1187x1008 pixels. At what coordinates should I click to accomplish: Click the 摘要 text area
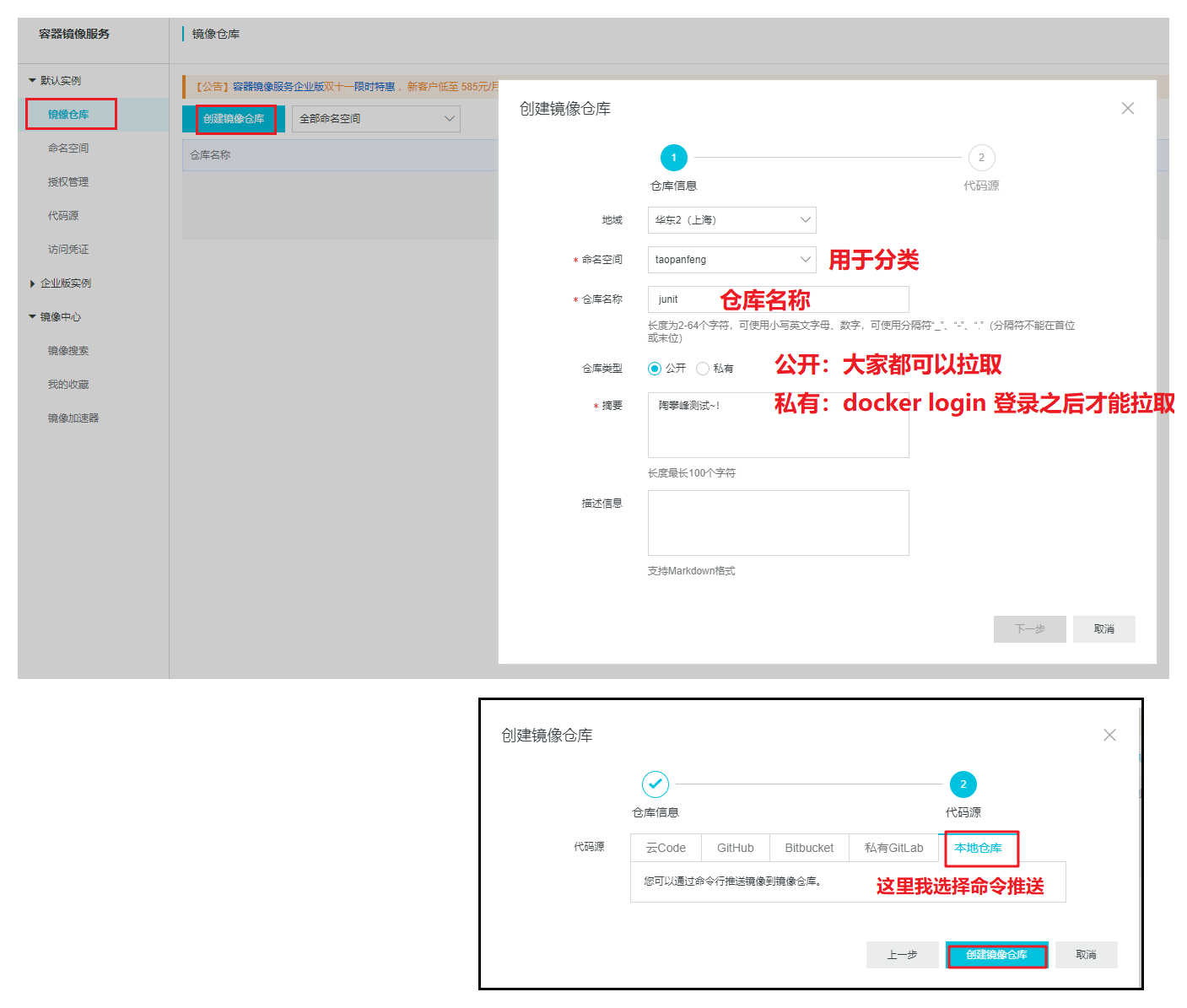point(779,425)
